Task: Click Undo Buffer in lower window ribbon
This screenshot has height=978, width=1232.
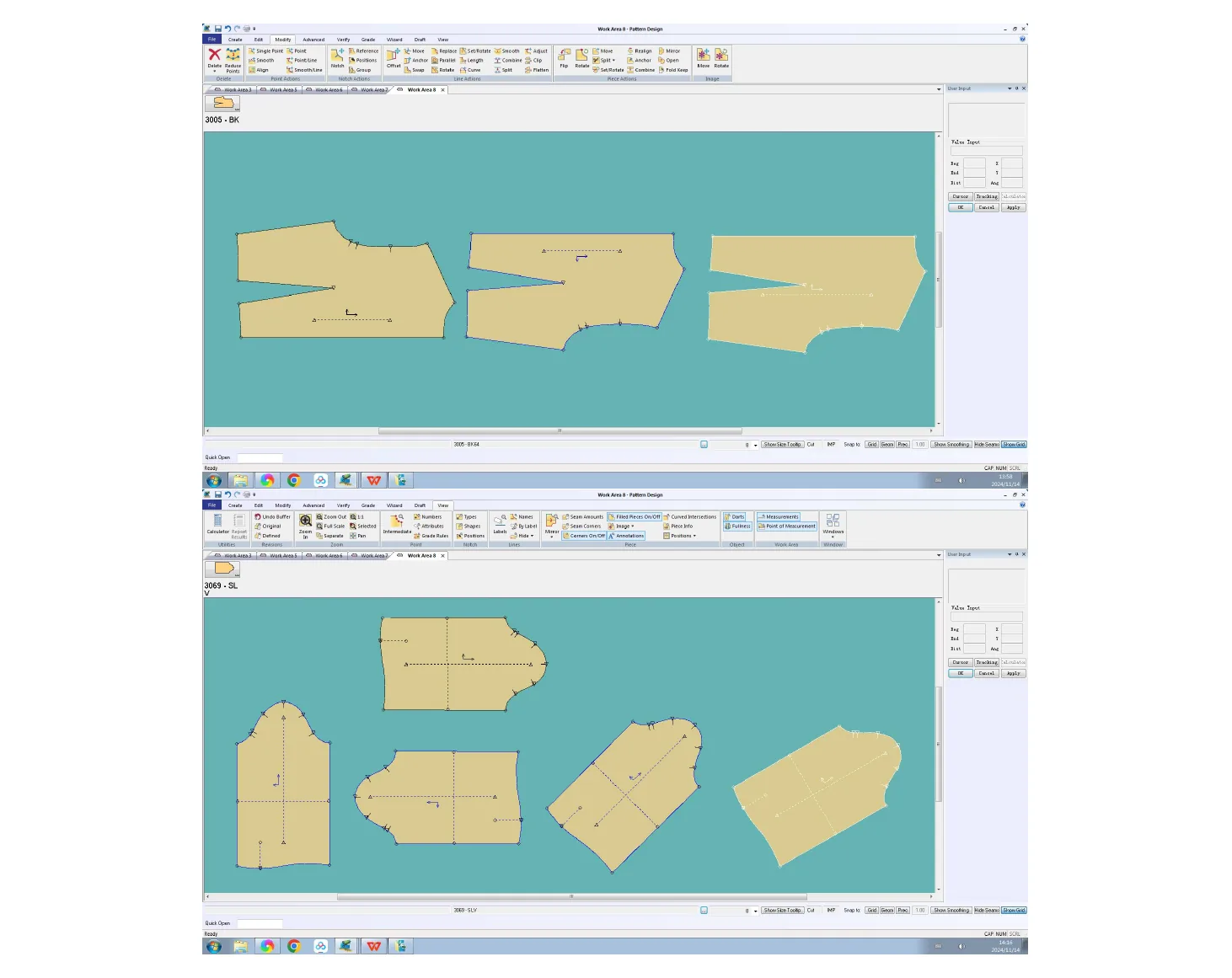Action: (x=272, y=517)
